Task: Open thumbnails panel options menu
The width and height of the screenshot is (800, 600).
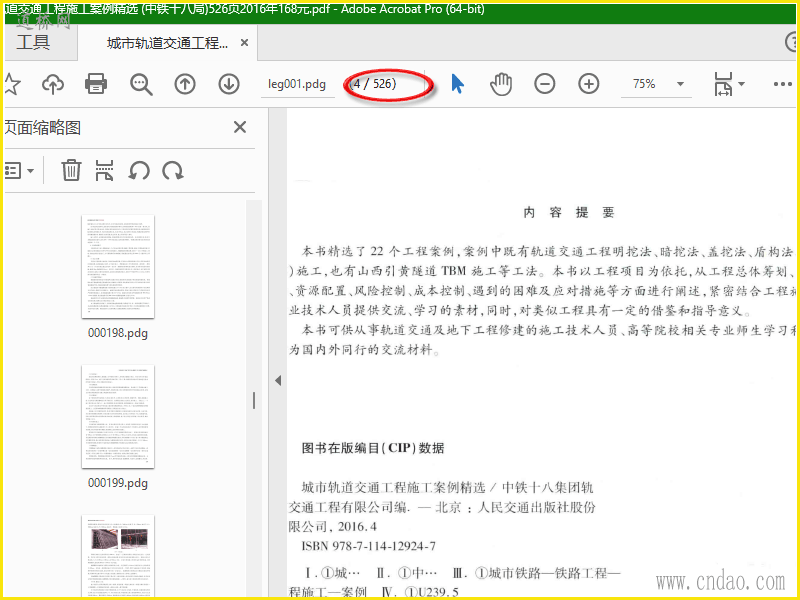Action: [x=19, y=170]
